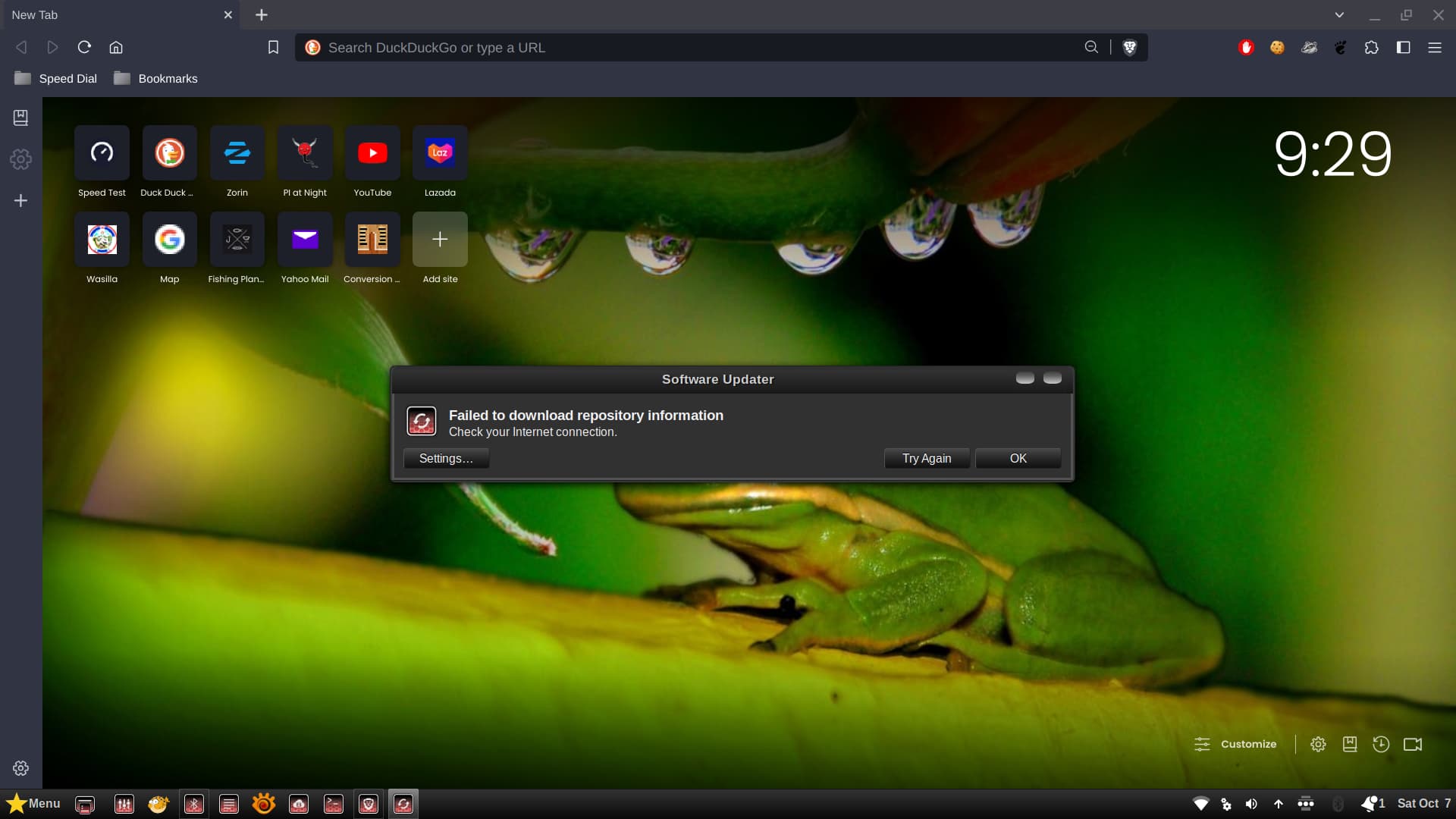
Task: Open the Google Map tile
Action: pyautogui.click(x=169, y=239)
